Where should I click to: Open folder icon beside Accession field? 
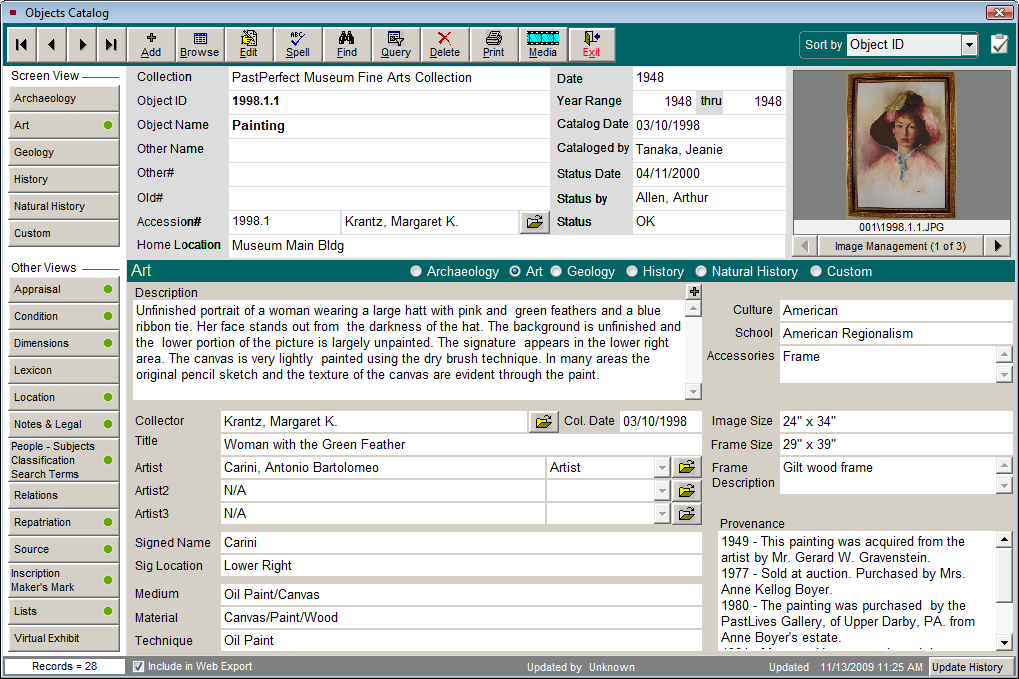tap(535, 222)
